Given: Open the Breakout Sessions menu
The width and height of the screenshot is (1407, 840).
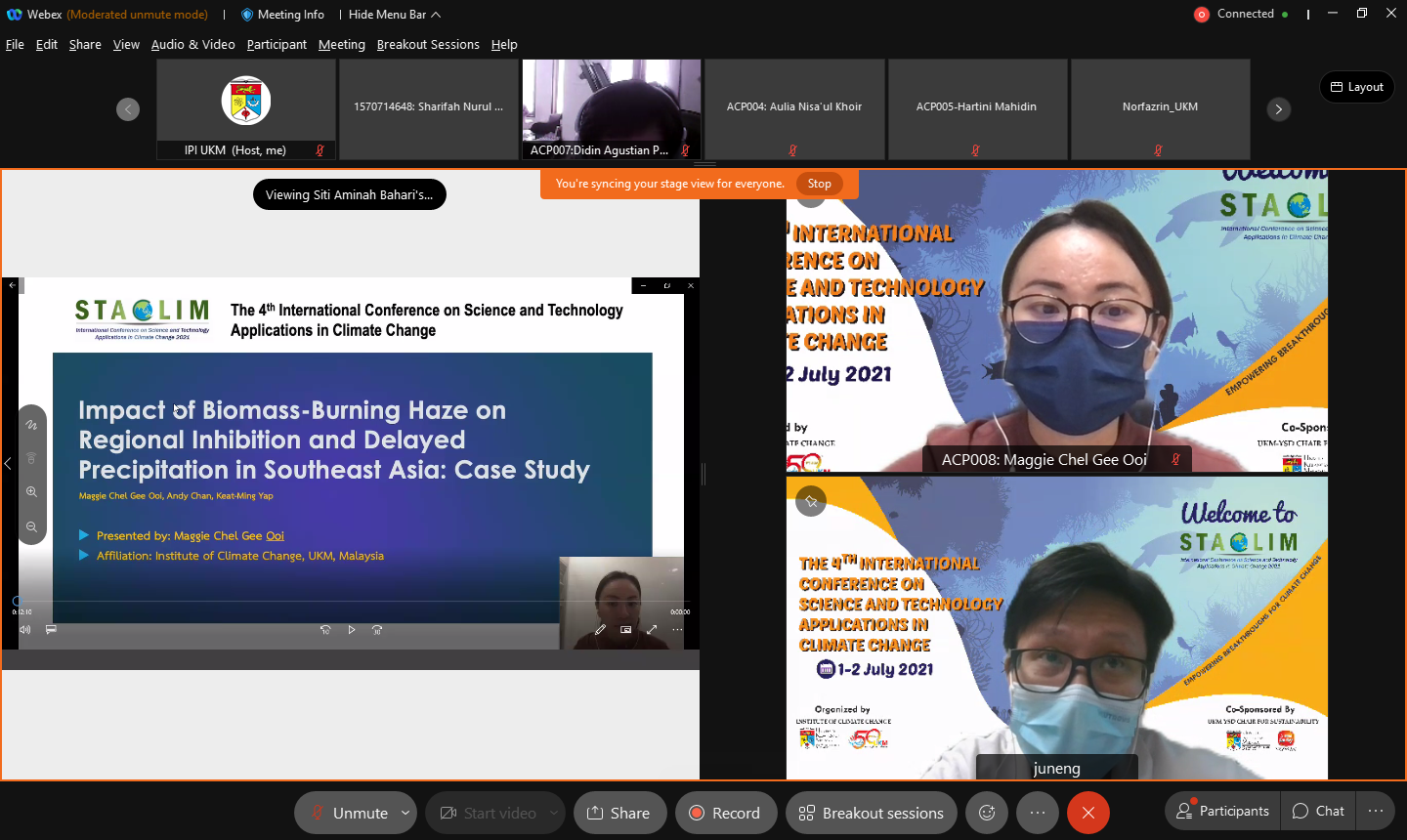Looking at the screenshot, I should [428, 45].
